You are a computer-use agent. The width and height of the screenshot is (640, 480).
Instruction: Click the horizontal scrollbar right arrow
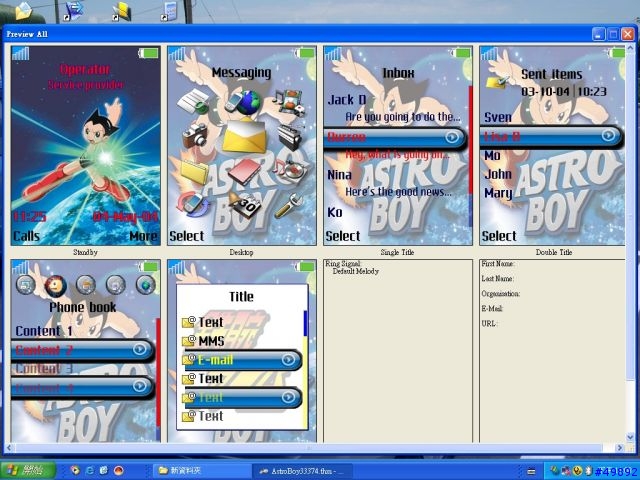click(620, 448)
